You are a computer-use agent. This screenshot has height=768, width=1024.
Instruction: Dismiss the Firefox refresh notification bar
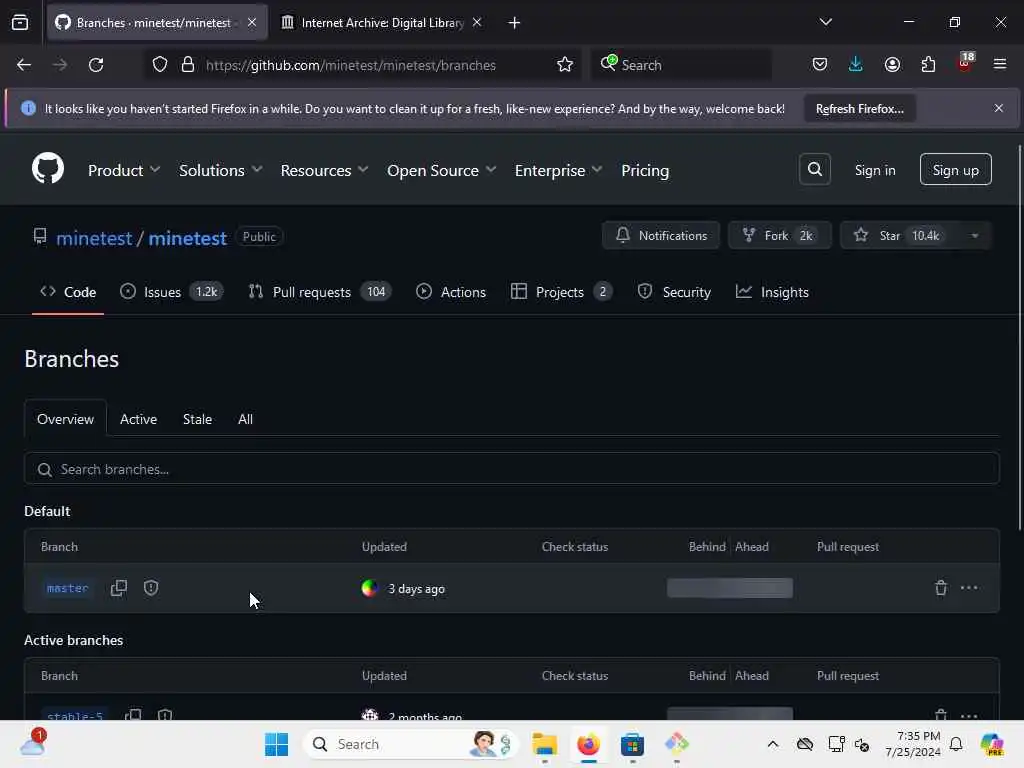(999, 108)
